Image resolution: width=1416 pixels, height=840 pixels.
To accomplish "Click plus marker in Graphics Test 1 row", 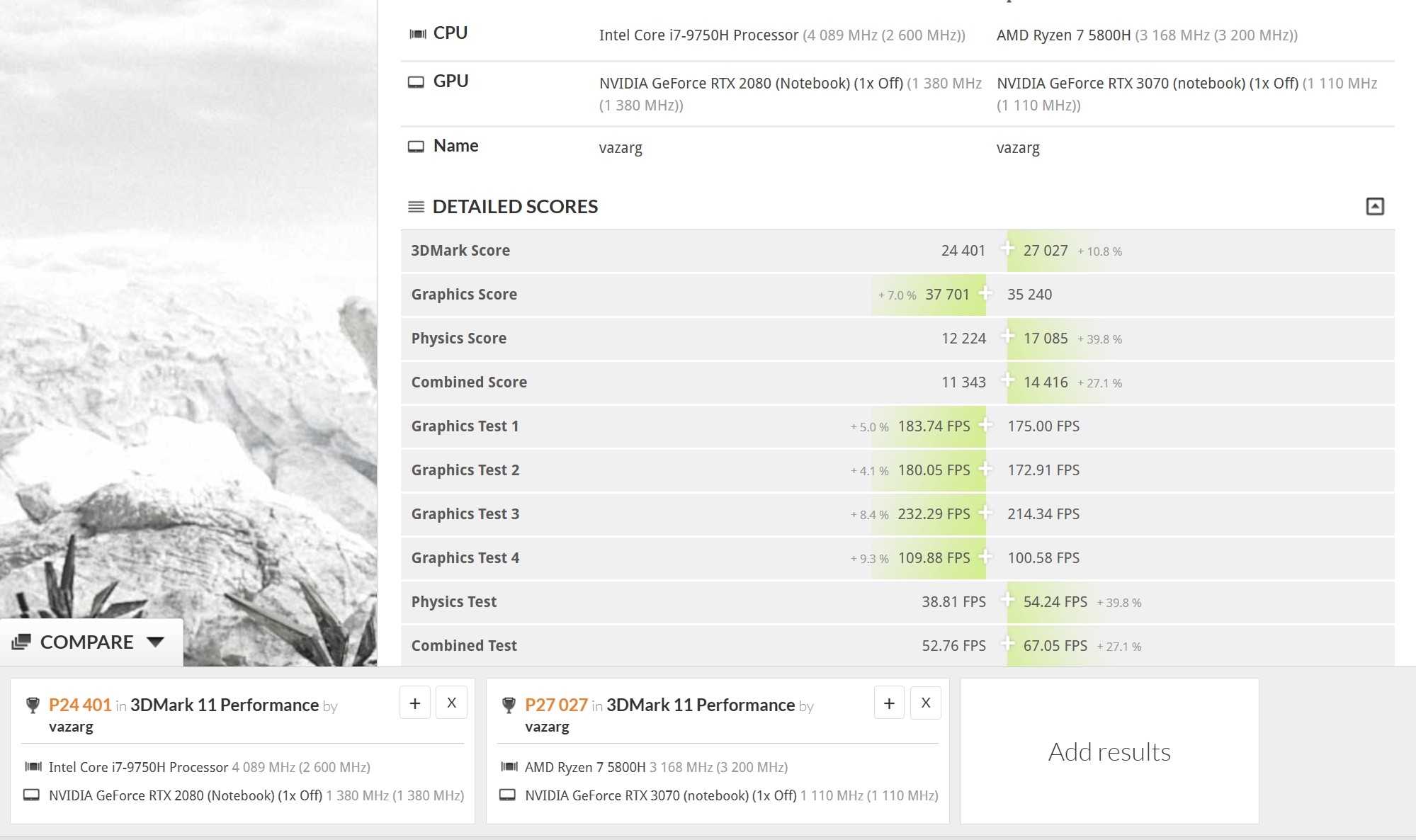I will [x=985, y=424].
